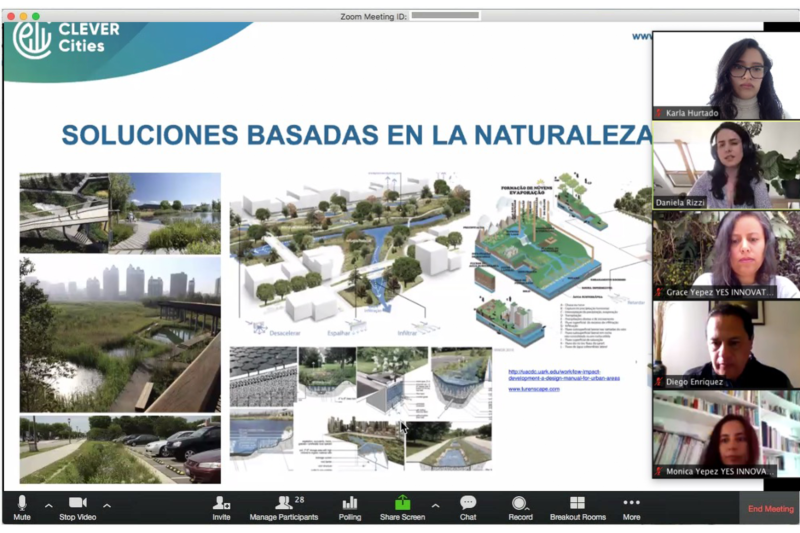Open the uacdc.uark.edu hyperlink on slide
Image resolution: width=800 pixels, height=533 pixels.
tap(564, 375)
